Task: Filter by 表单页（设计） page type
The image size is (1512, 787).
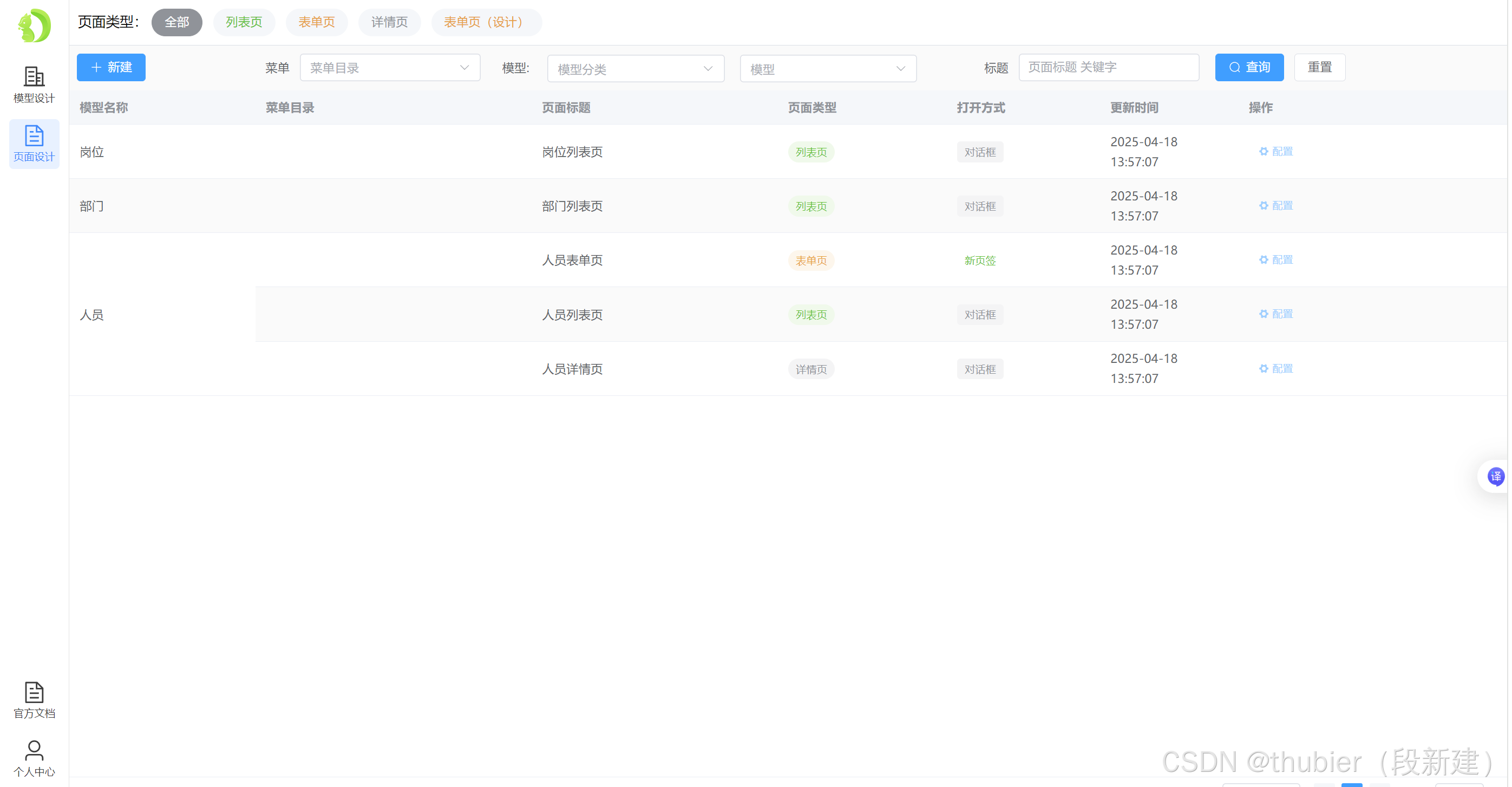Action: 486,22
